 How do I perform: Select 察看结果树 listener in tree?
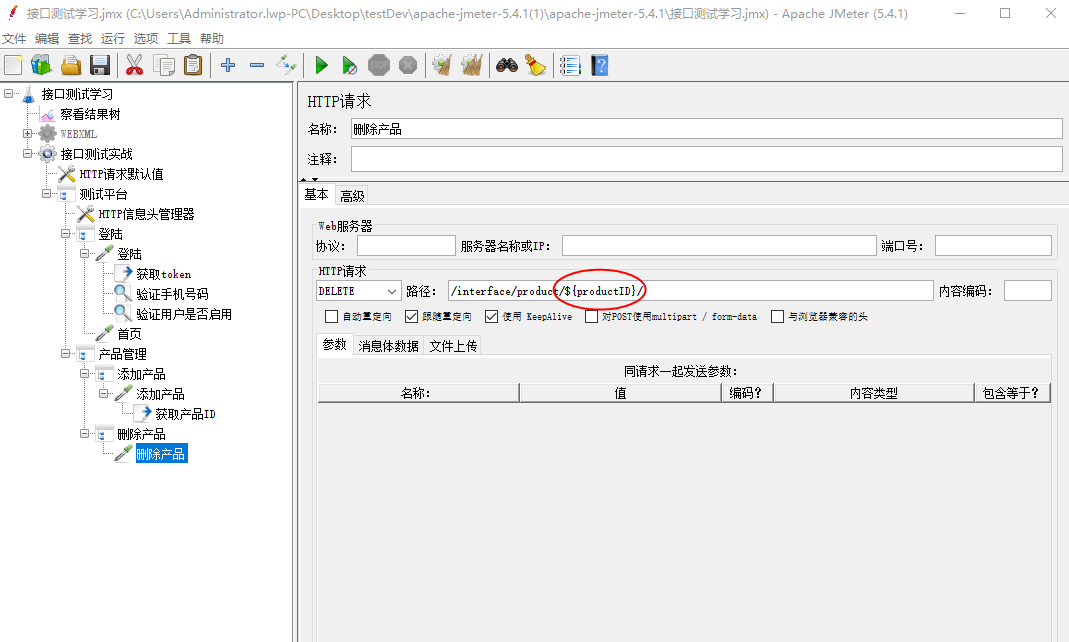click(x=90, y=114)
